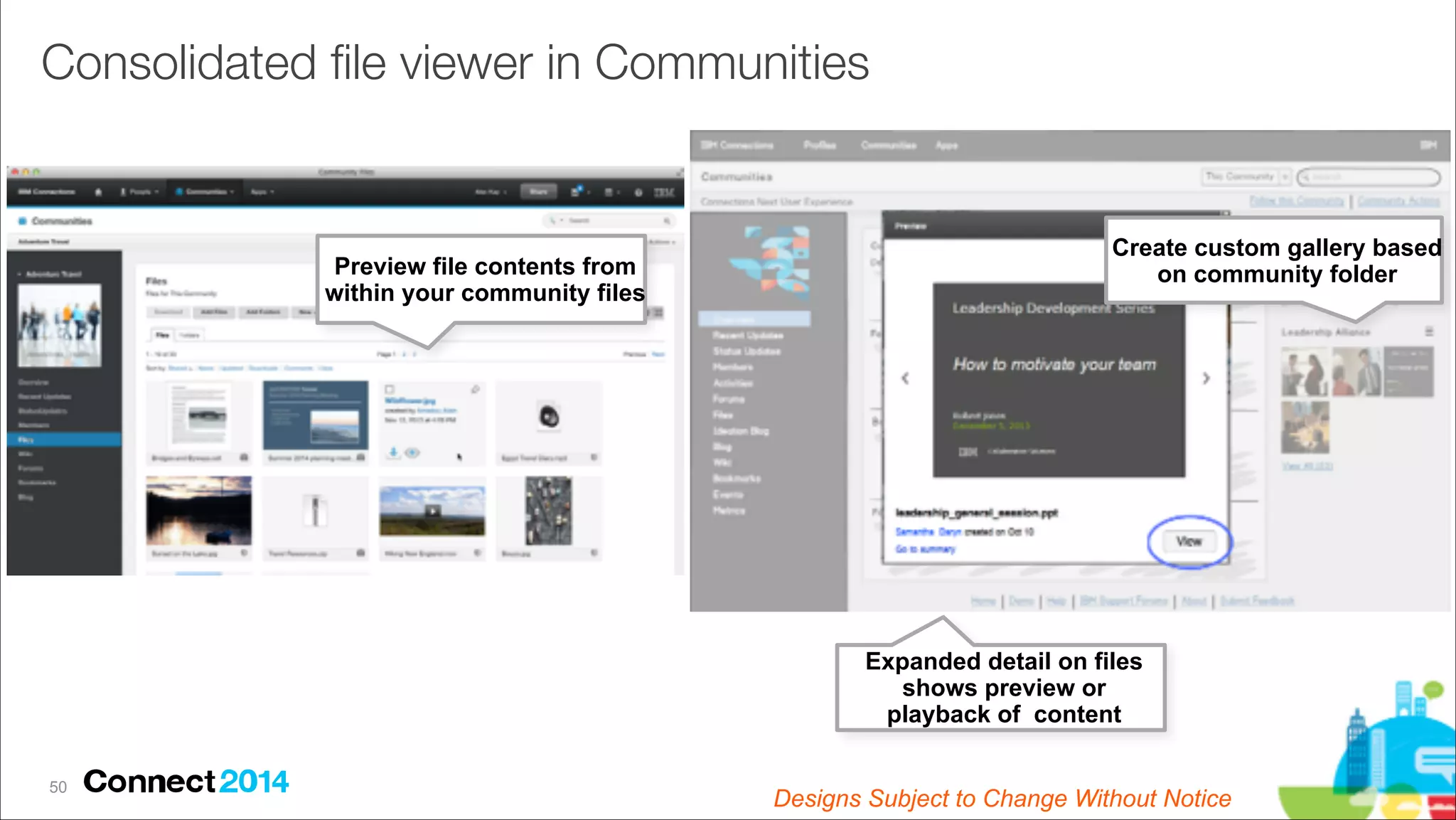Select Files in the Adventure Travel sidebar

pyautogui.click(x=64, y=440)
